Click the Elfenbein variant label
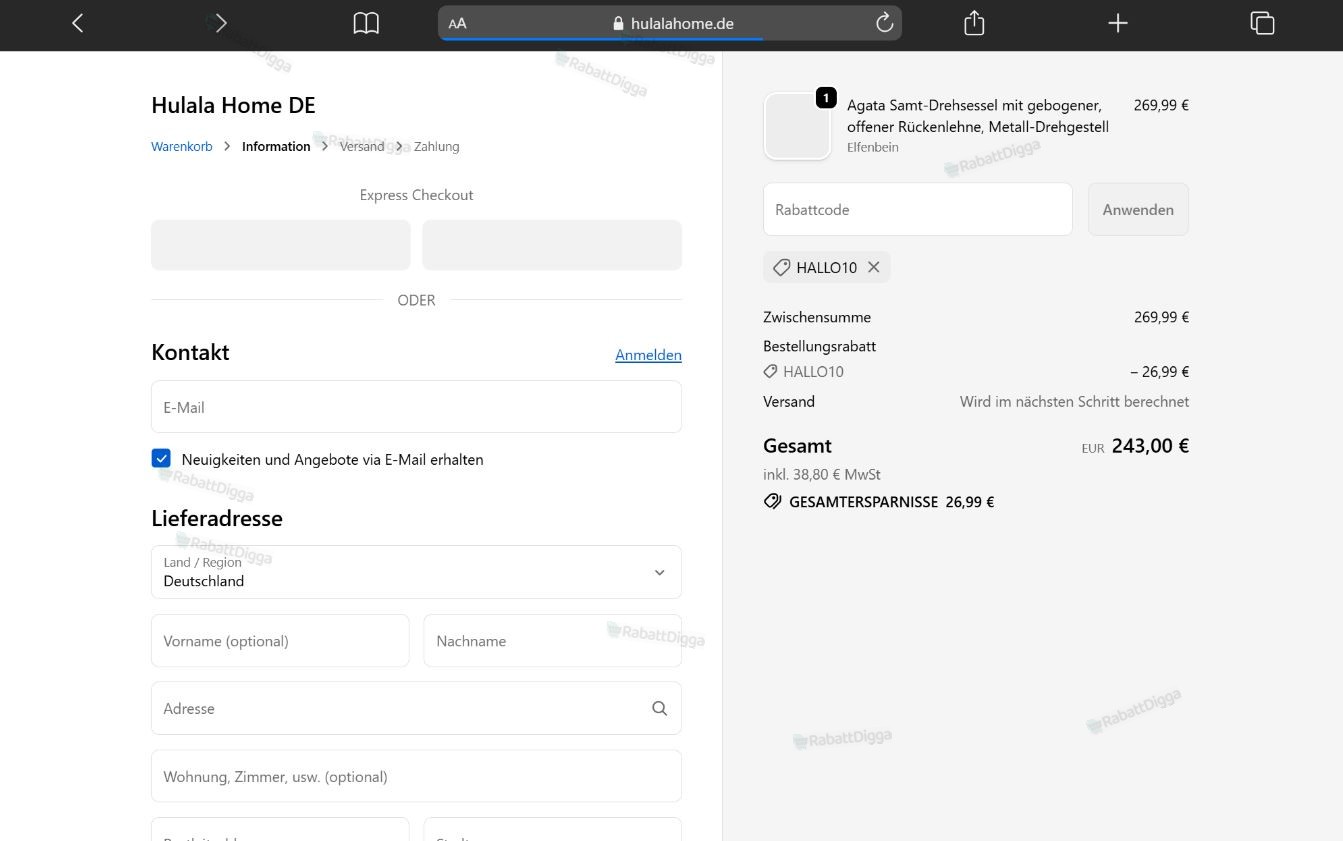The image size is (1343, 841). point(873,147)
